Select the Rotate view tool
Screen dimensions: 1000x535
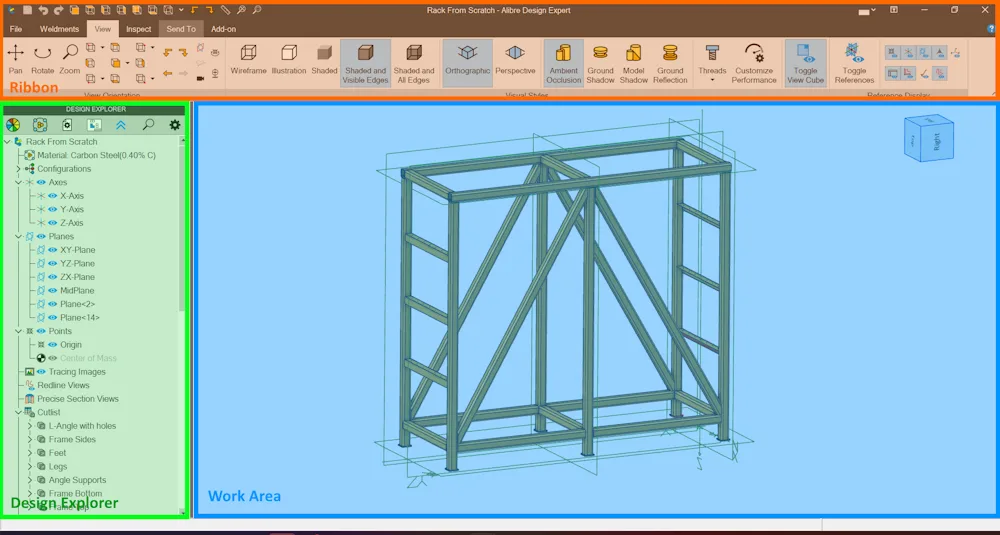point(43,59)
